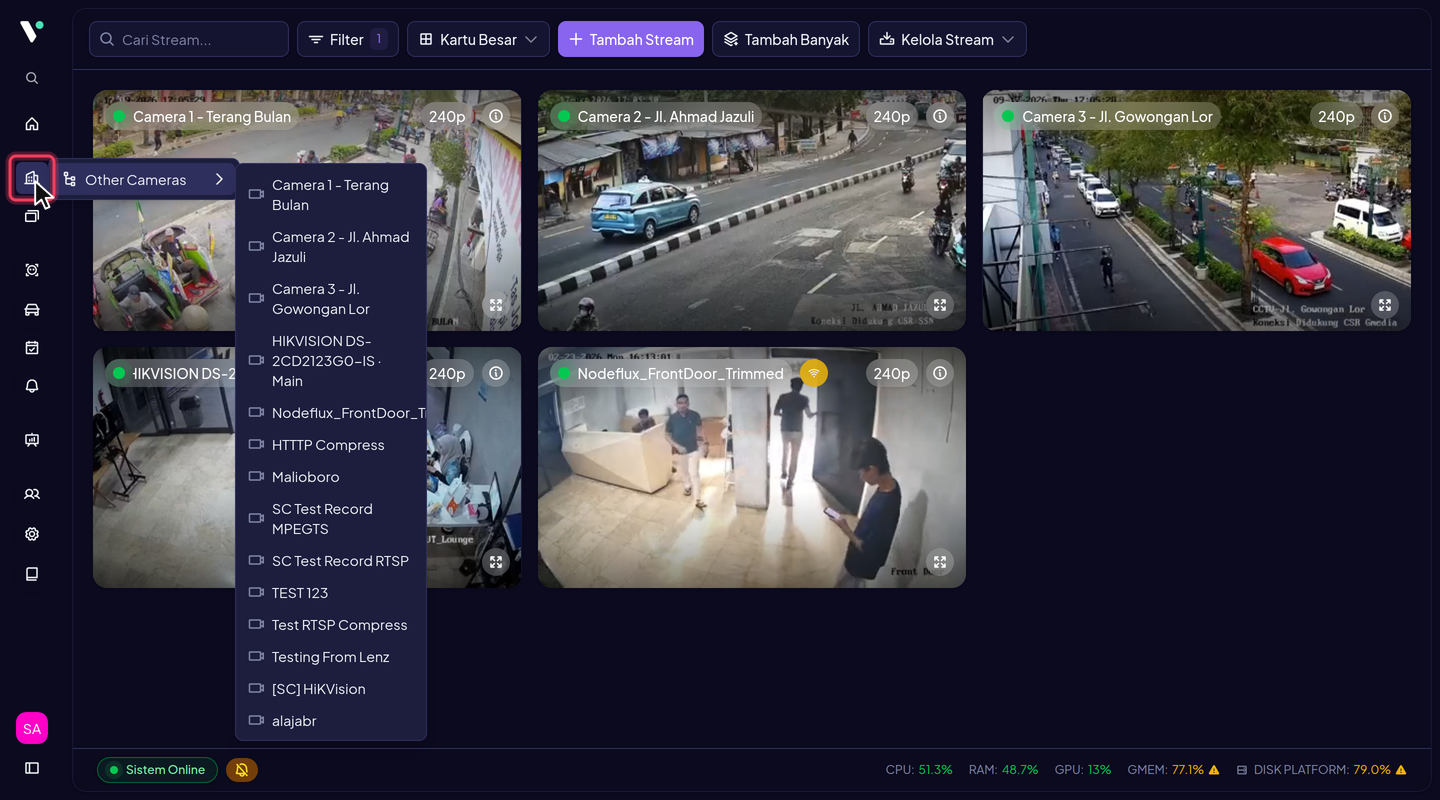Open the bell notifications sidebar icon
This screenshot has width=1440, height=800.
tap(32, 386)
